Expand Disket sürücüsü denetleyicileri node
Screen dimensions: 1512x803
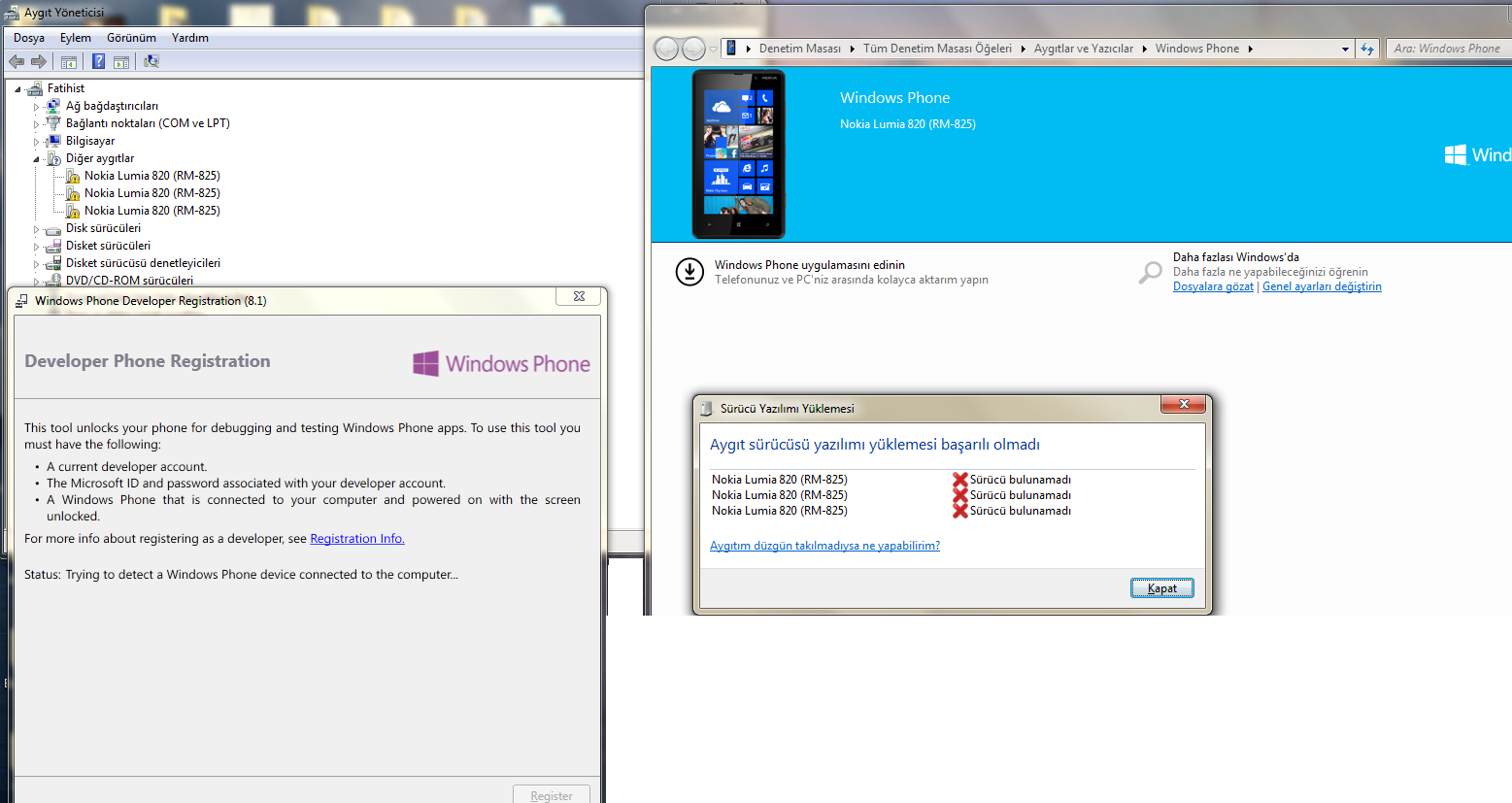pyautogui.click(x=37, y=264)
